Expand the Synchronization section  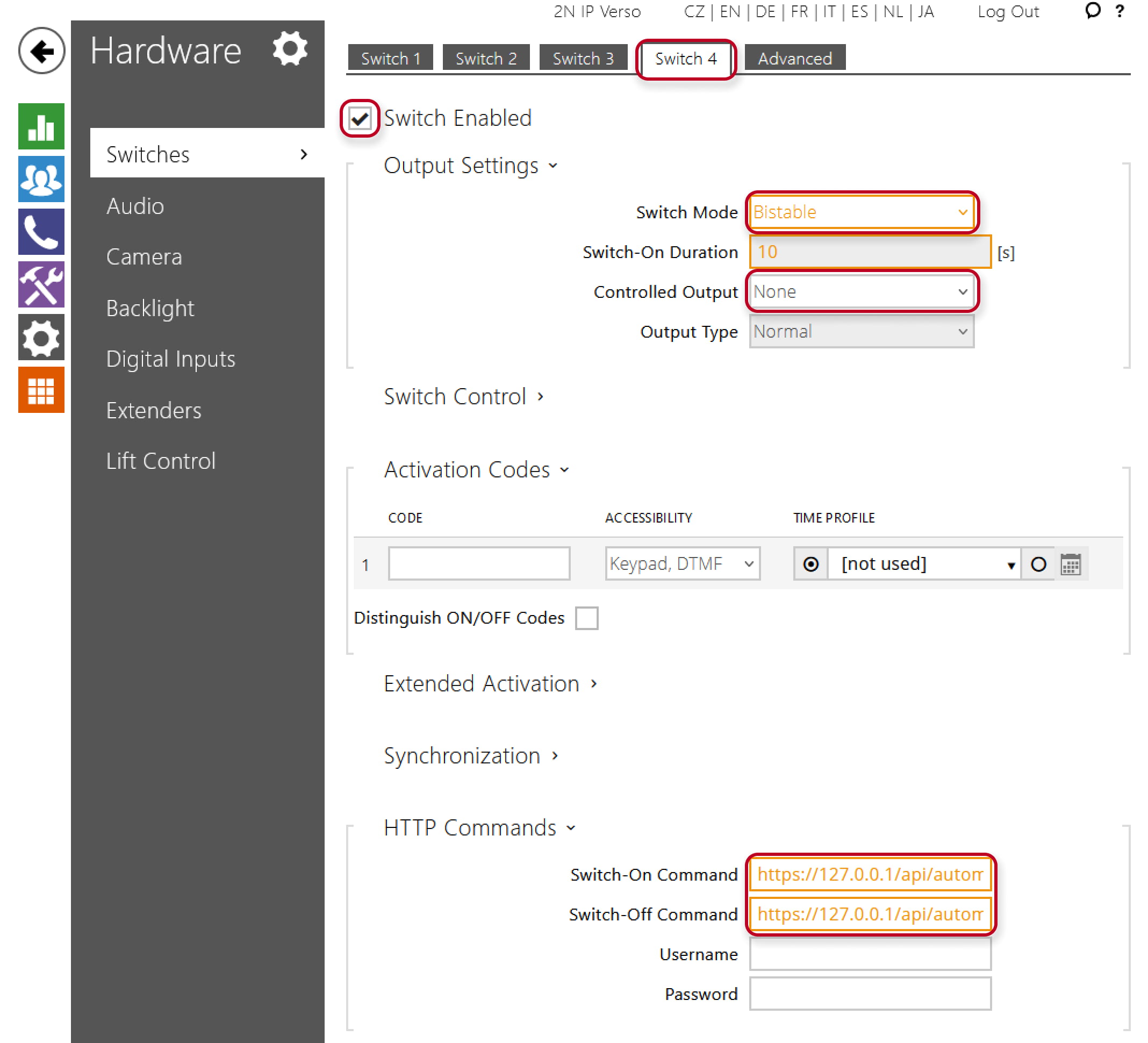[470, 756]
